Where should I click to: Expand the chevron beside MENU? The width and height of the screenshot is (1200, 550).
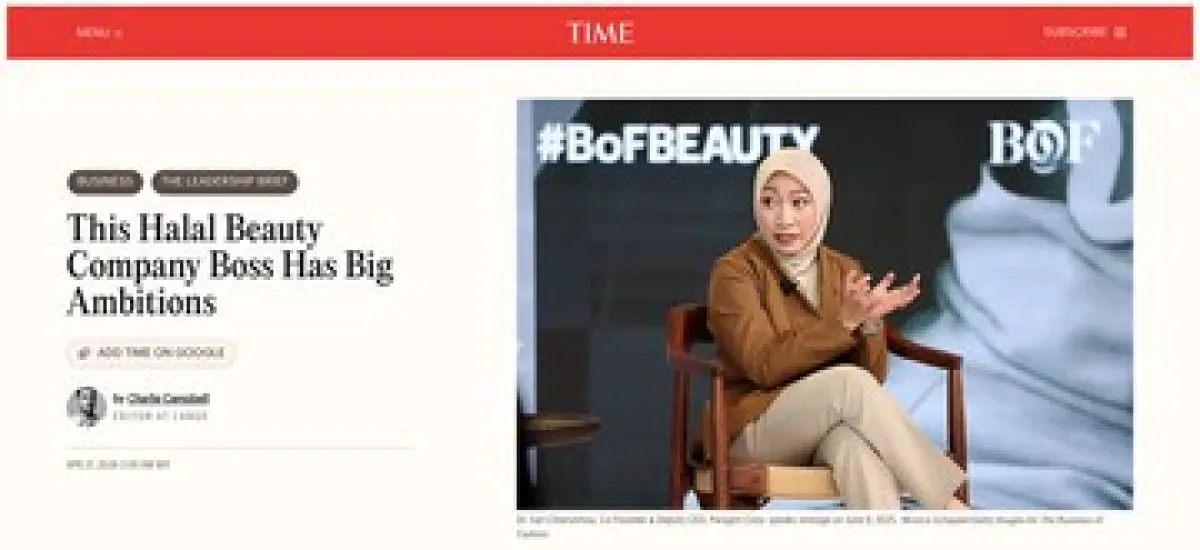click(118, 33)
